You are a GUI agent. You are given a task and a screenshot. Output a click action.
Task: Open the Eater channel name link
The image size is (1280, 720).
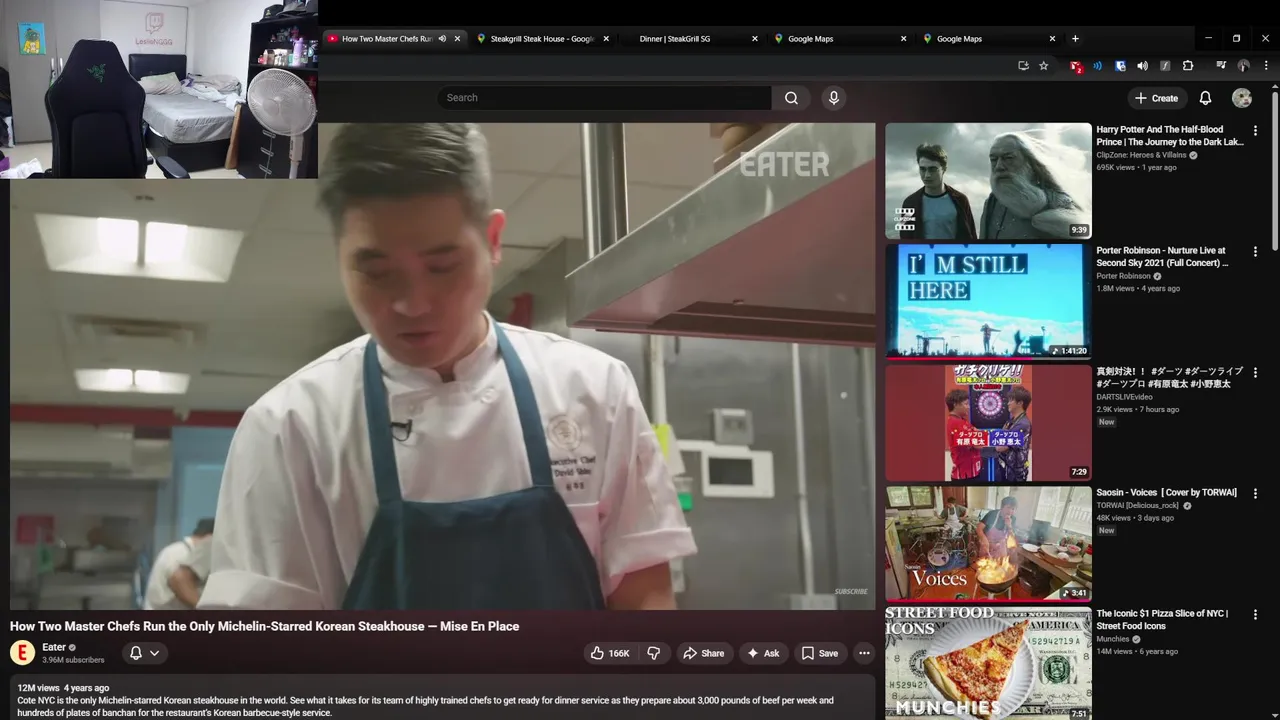tap(54, 647)
